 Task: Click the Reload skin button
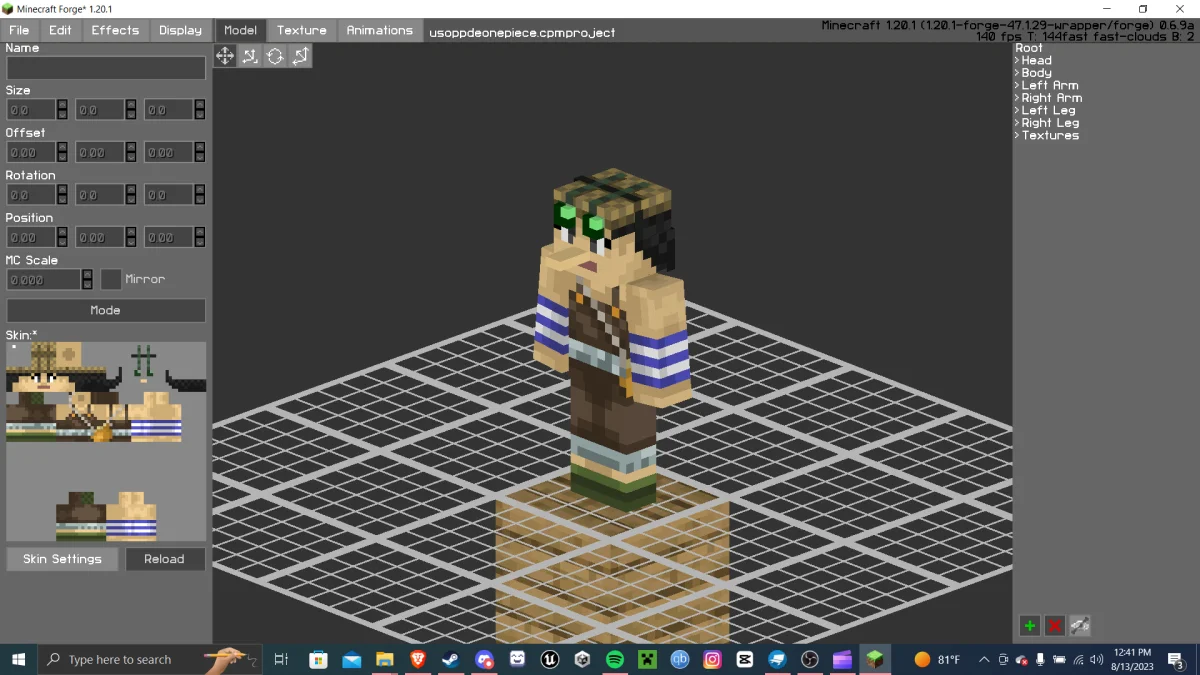[165, 559]
